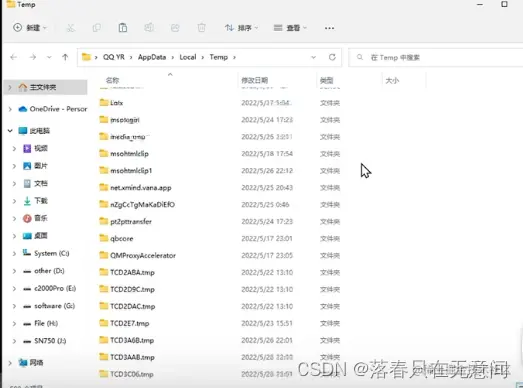Sort by Size (大小) column header

(x=392, y=80)
